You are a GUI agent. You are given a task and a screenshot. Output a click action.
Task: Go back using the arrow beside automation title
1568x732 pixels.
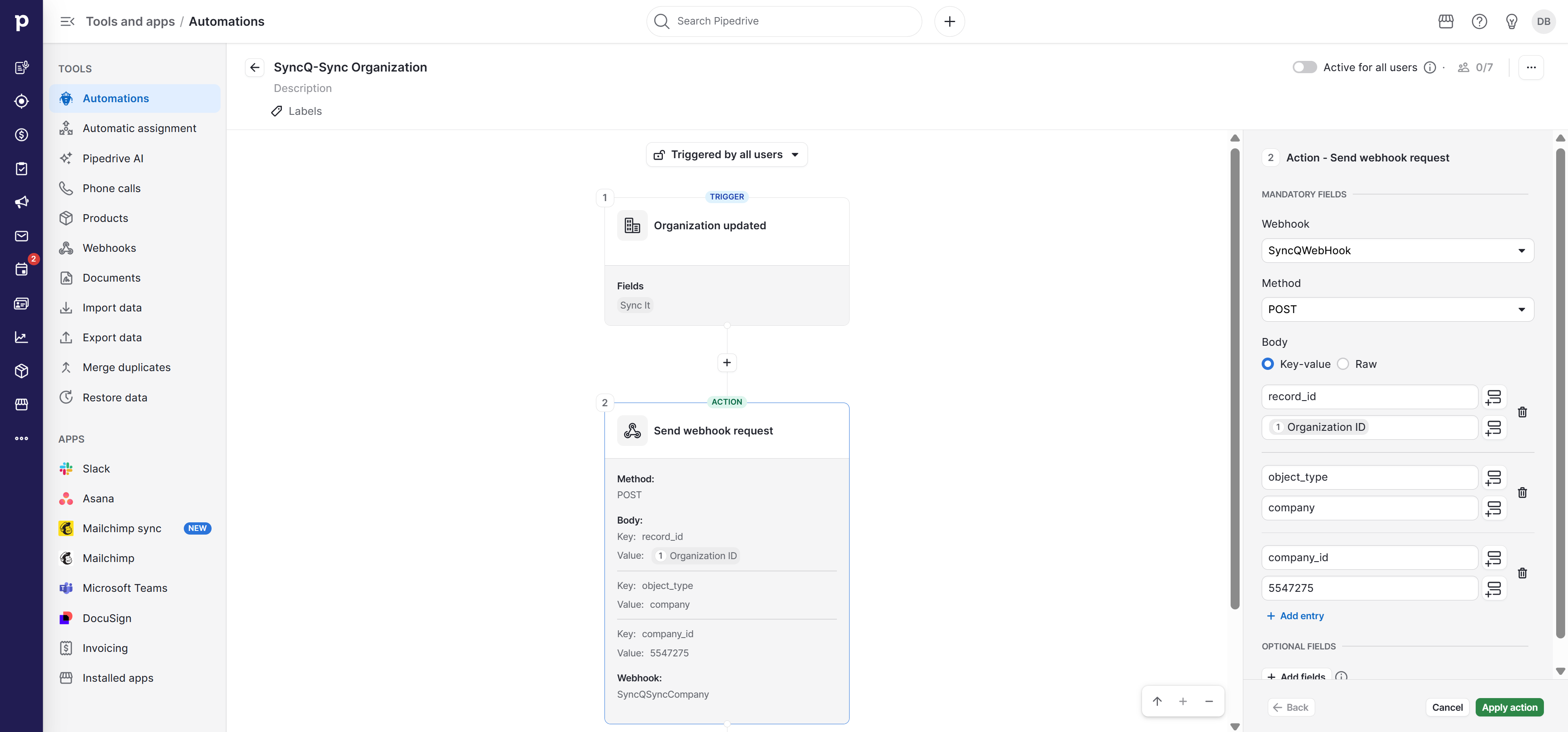[255, 67]
